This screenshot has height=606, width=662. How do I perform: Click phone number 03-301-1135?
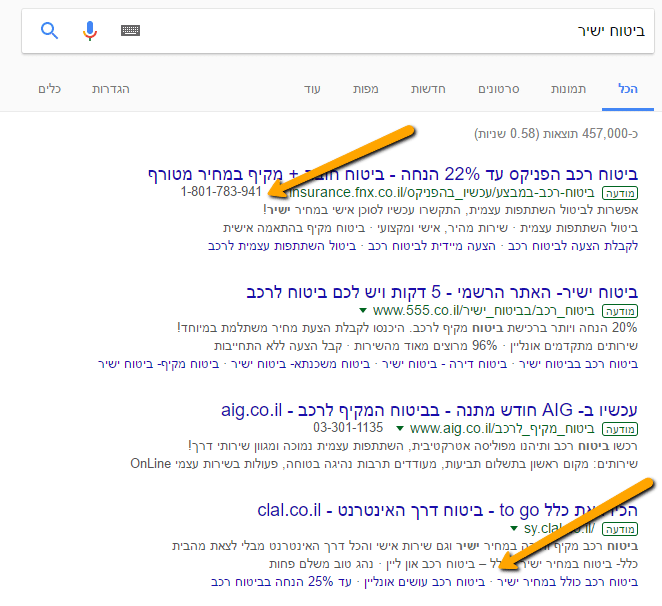click(x=348, y=427)
